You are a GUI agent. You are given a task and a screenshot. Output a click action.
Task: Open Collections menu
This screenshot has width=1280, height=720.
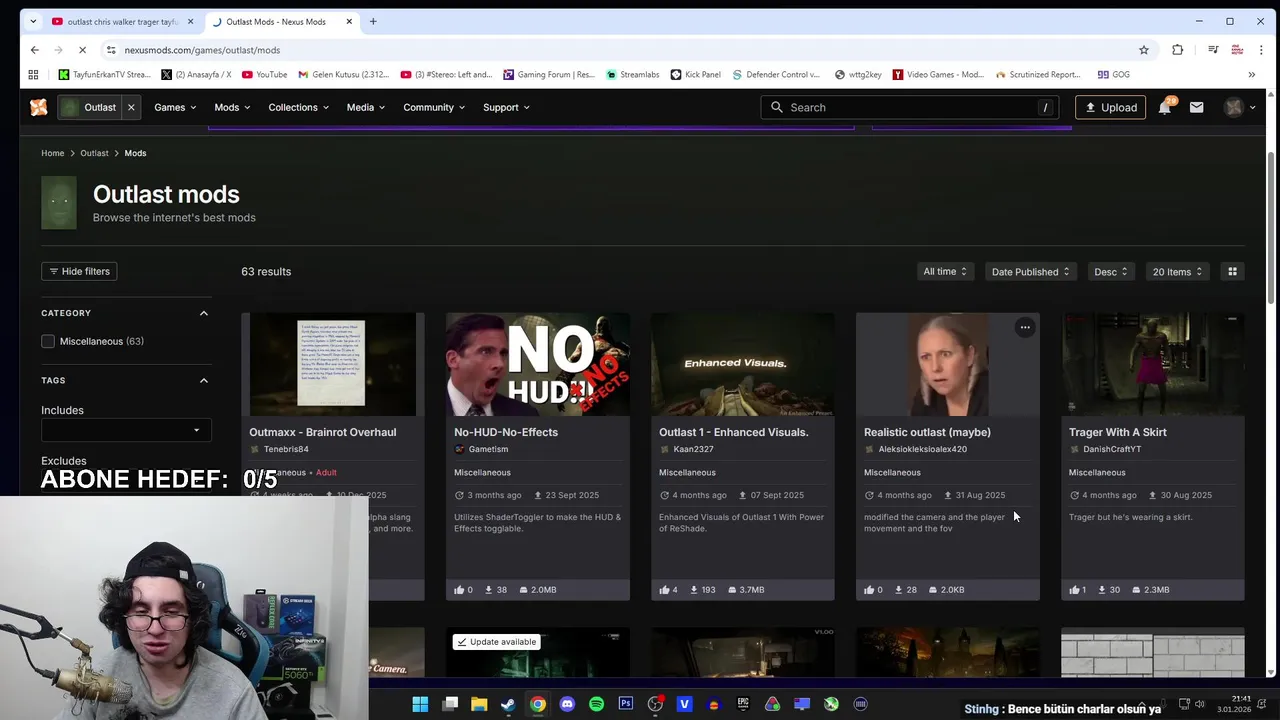pyautogui.click(x=298, y=107)
